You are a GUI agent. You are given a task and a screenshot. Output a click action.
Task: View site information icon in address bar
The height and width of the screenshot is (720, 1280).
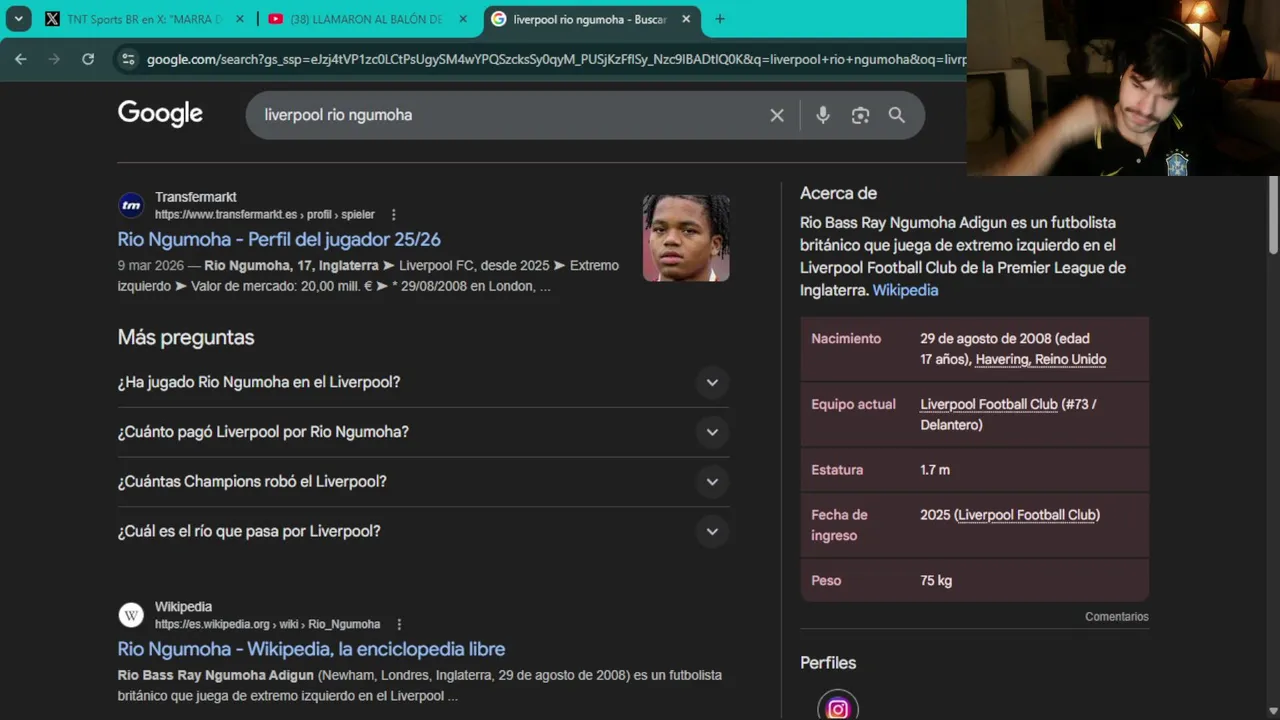(127, 59)
